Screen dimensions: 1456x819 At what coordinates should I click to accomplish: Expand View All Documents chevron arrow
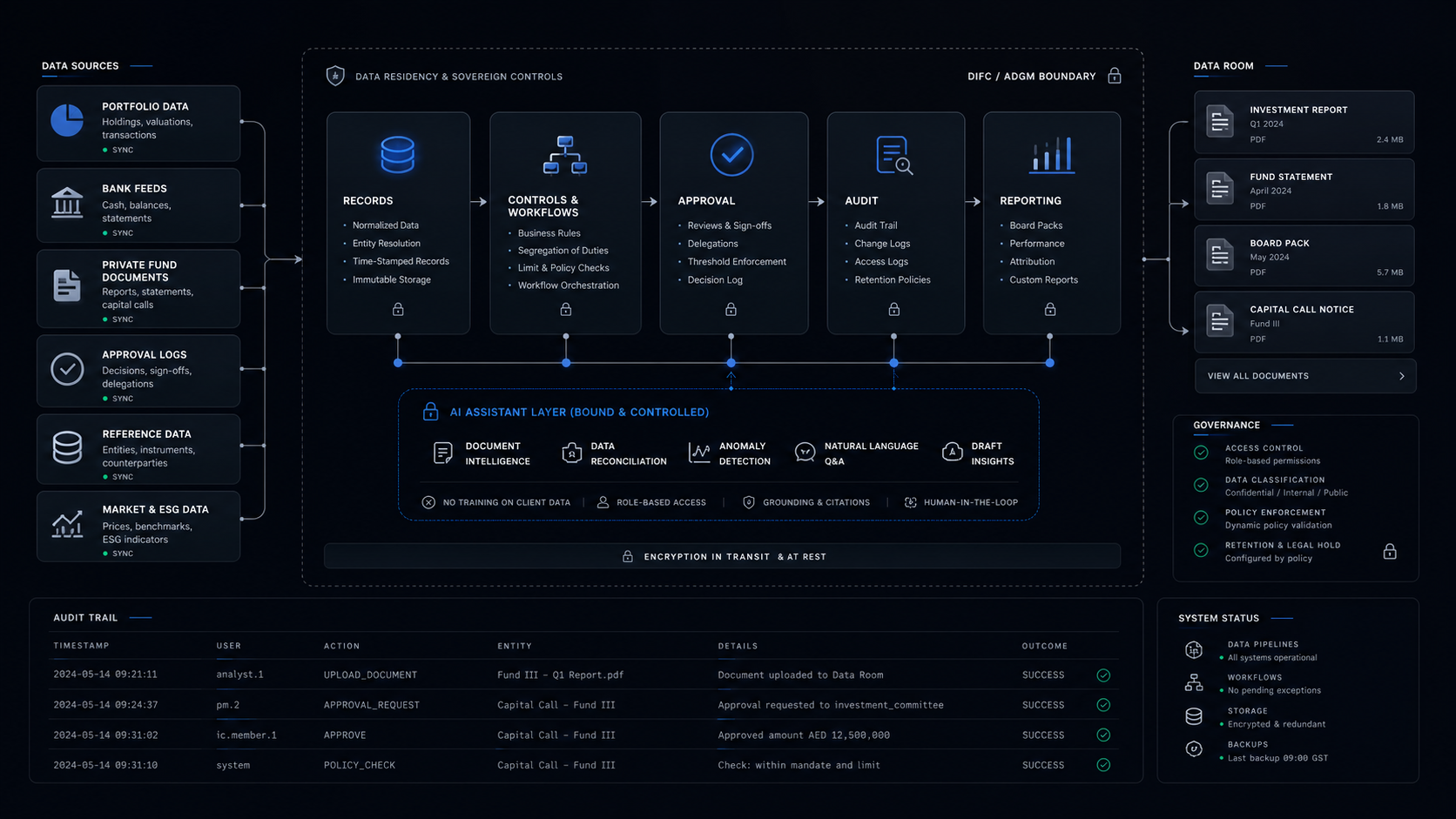1401,376
